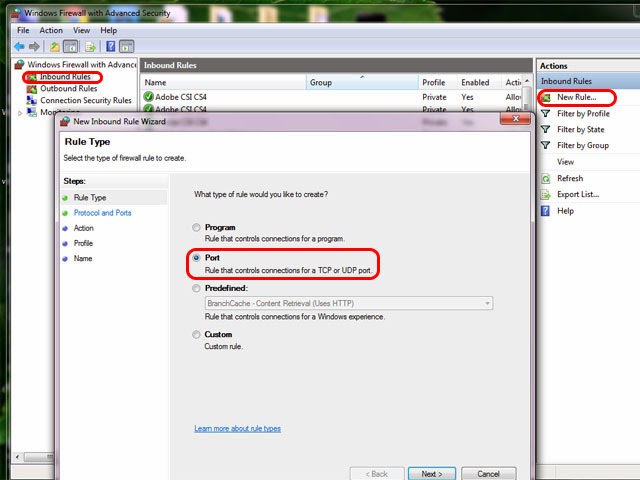Open the View submenu in Actions pane

[x=565, y=162]
